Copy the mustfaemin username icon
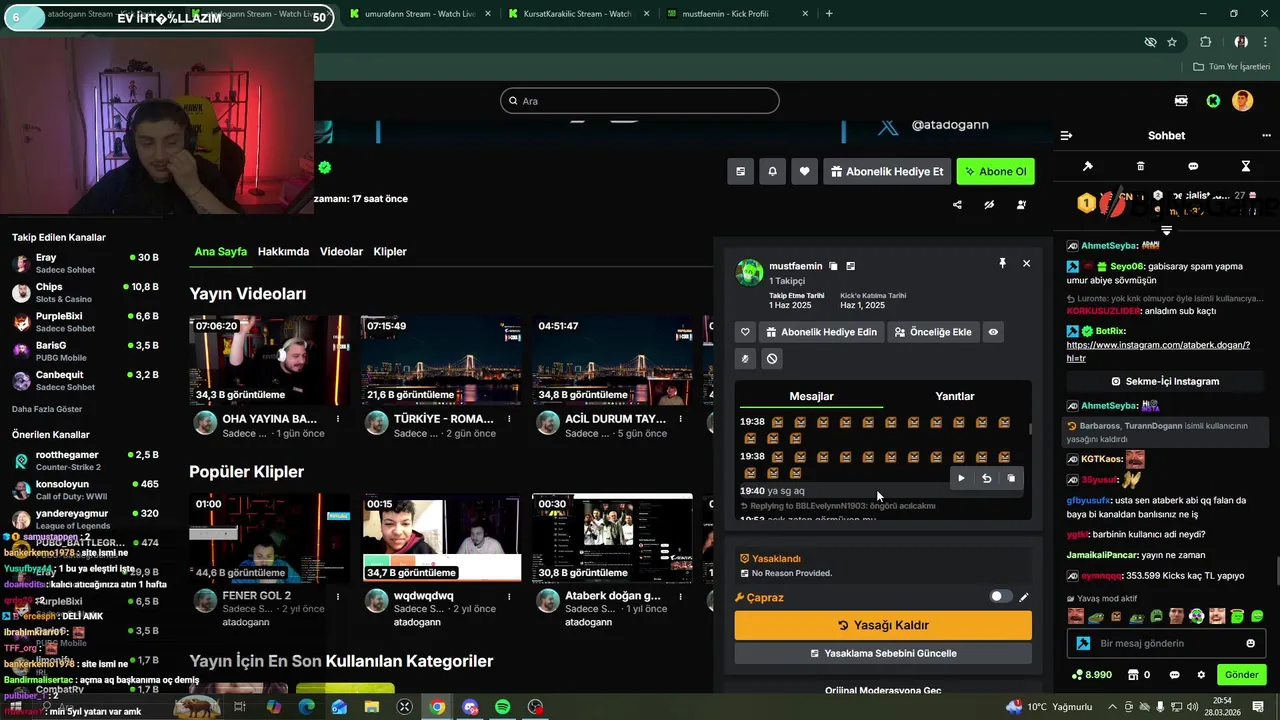This screenshot has height=720, width=1280. (x=833, y=266)
